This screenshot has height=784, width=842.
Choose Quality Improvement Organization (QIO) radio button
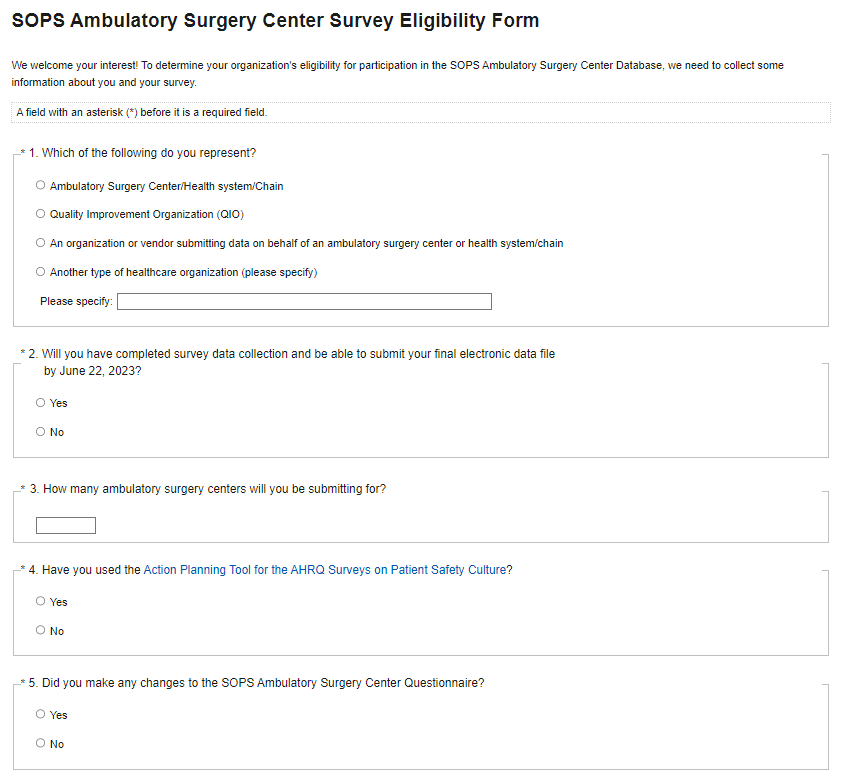[41, 214]
